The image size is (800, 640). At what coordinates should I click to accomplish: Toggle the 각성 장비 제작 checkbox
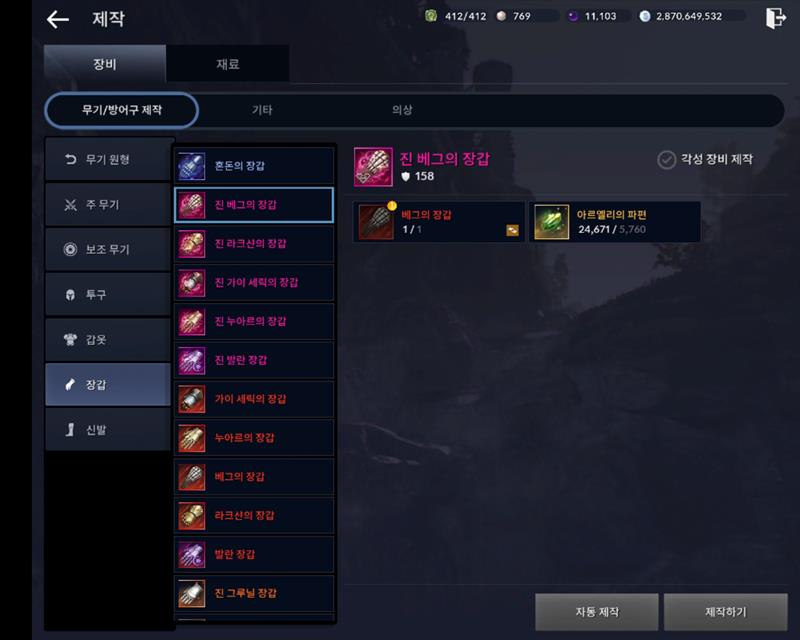pyautogui.click(x=666, y=160)
